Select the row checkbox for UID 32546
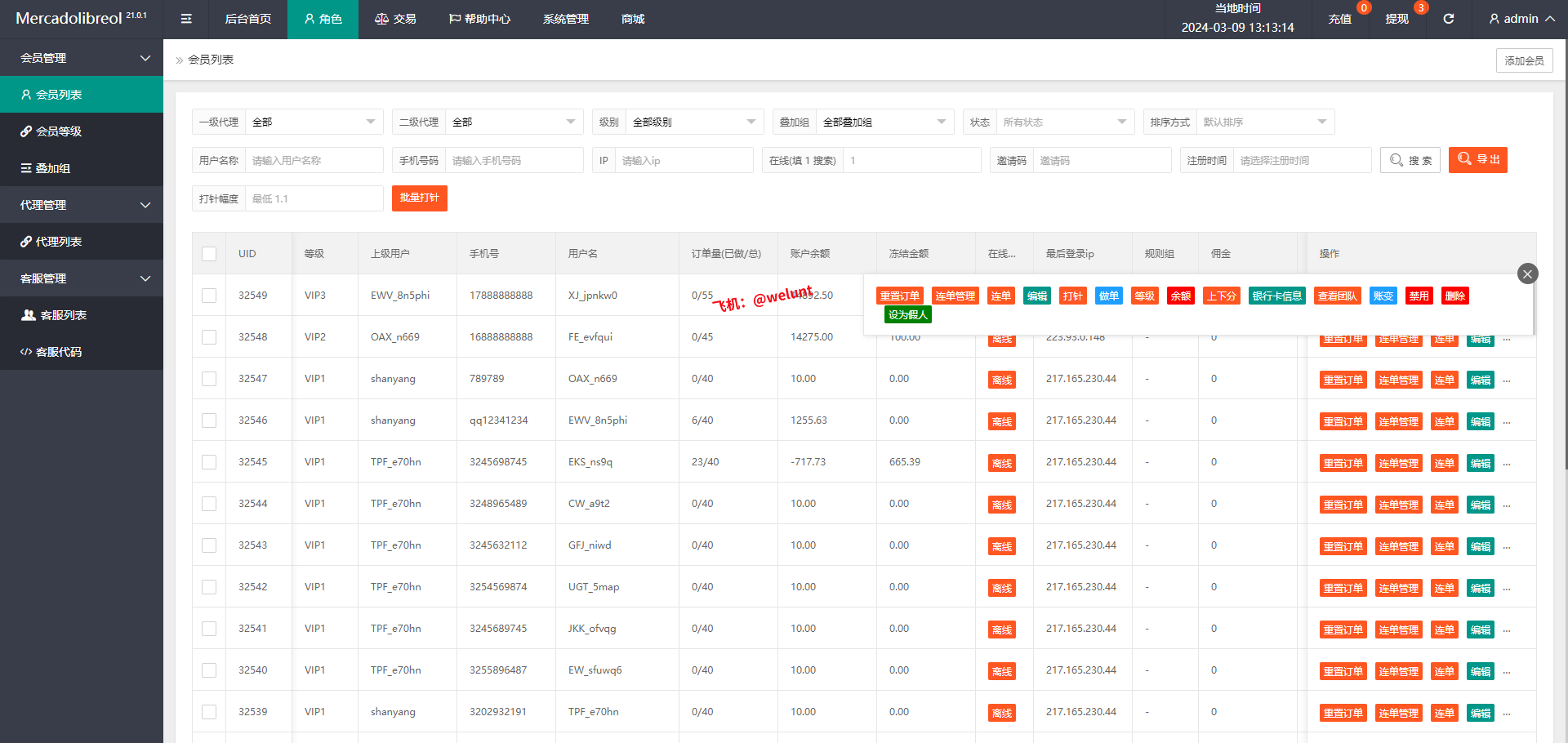Viewport: 1568px width, 743px height. (x=209, y=420)
